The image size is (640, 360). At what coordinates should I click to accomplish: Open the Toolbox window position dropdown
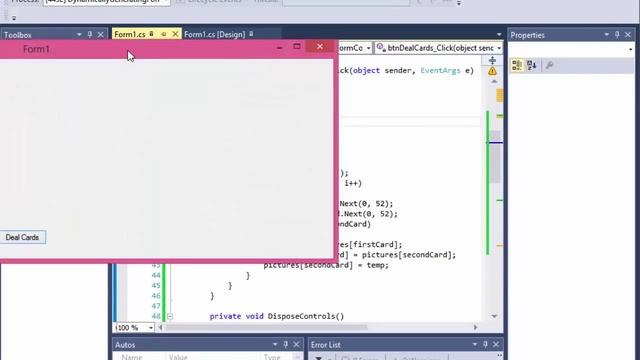(79, 35)
